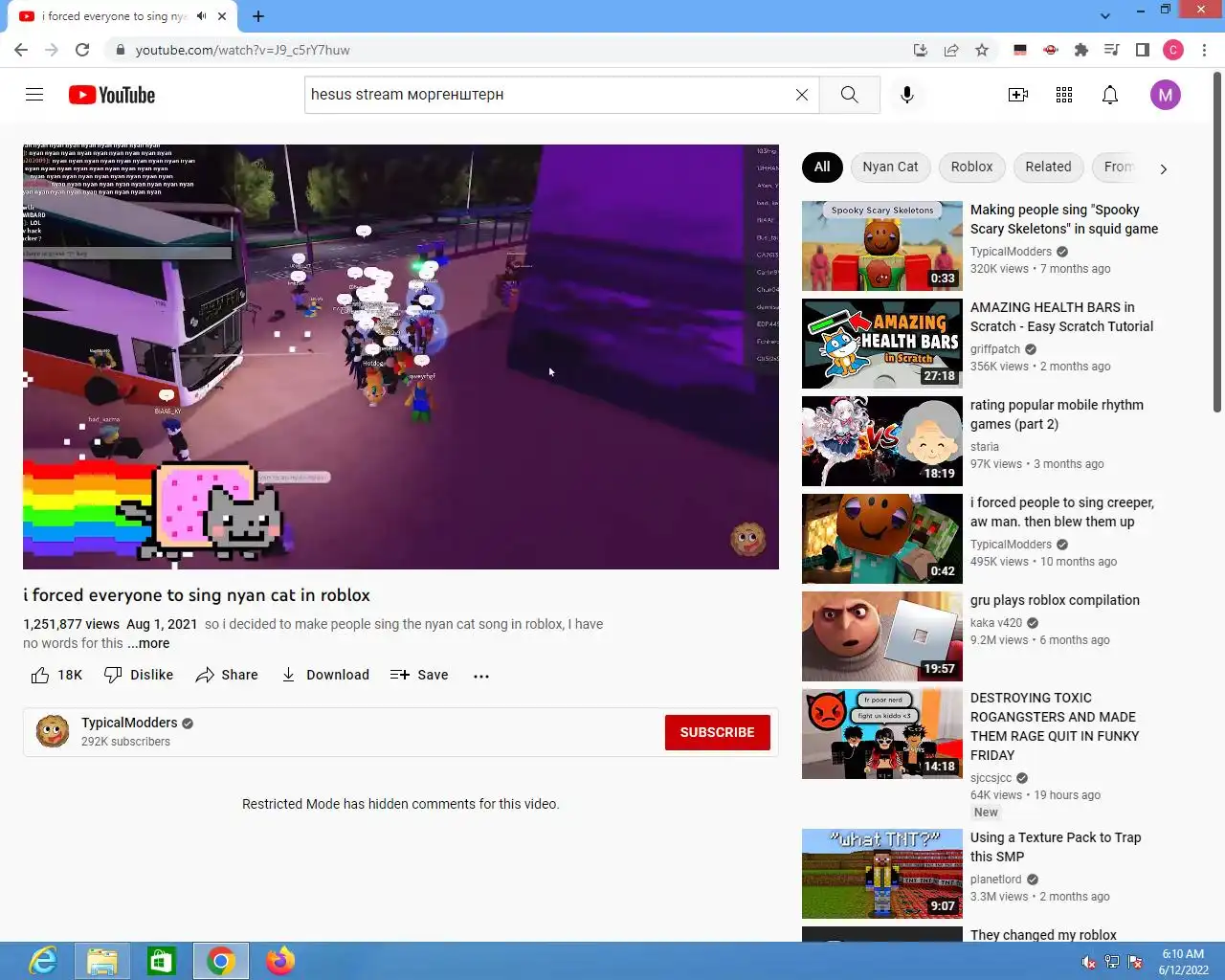Image resolution: width=1225 pixels, height=980 pixels.
Task: Open the notifications bell
Action: click(x=1110, y=95)
